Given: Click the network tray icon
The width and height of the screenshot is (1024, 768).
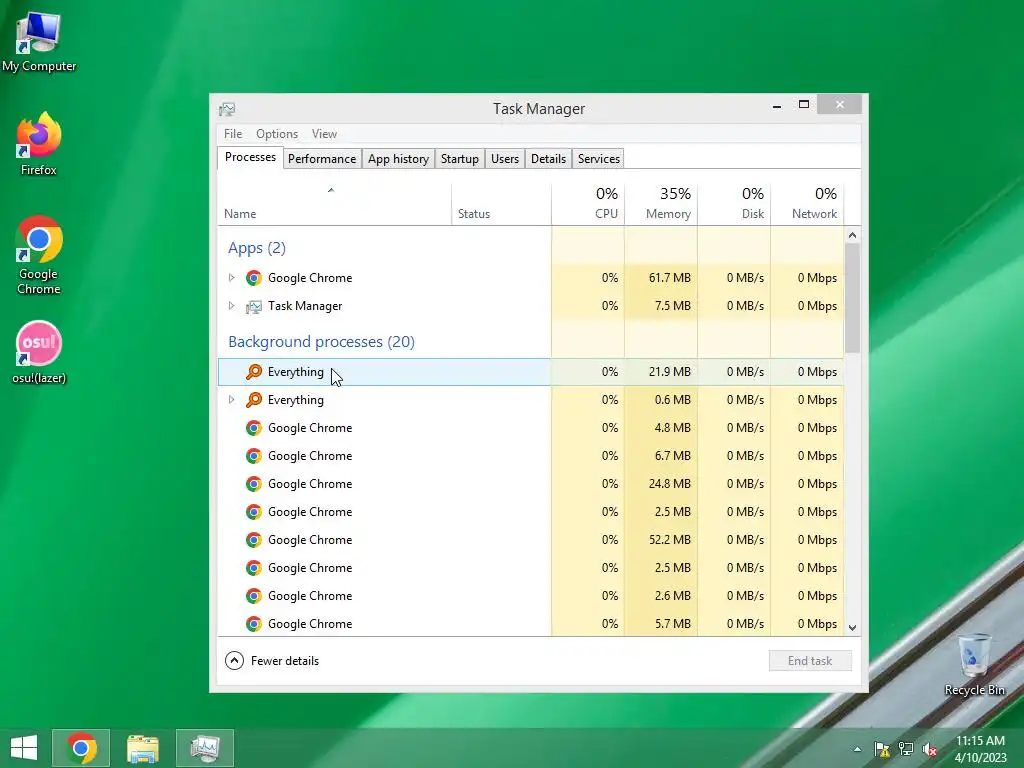Looking at the screenshot, I should click(906, 749).
